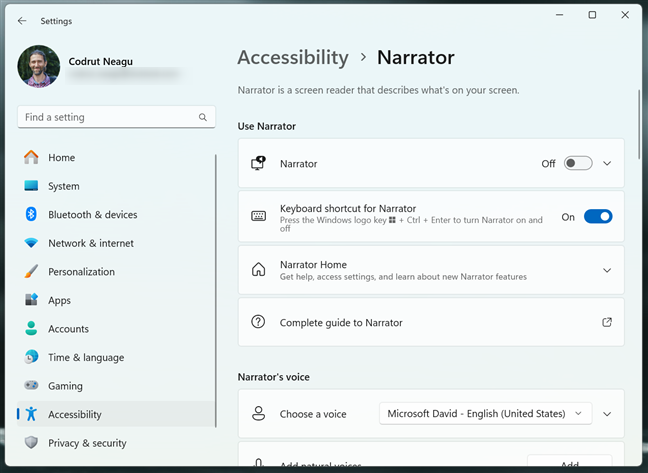Viewport: 648px width, 473px height.
Task: Turn on the Narrator toggle
Action: pyautogui.click(x=578, y=163)
